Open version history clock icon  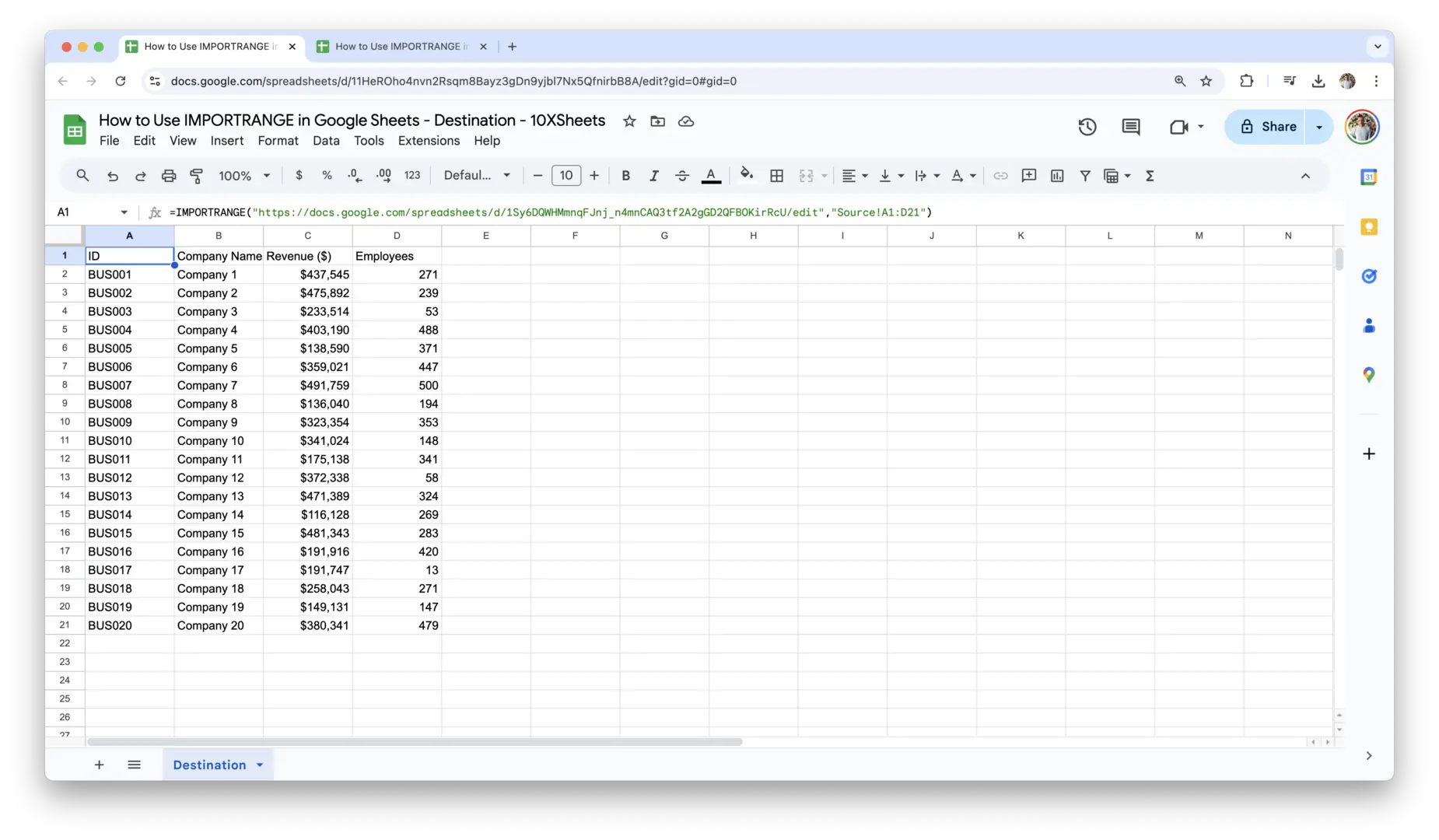coord(1087,127)
